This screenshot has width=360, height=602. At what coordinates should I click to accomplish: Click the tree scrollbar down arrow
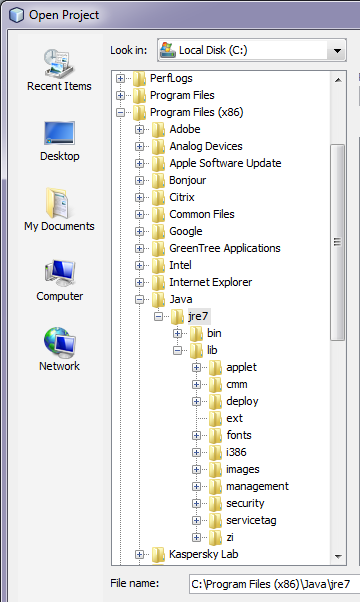(338, 556)
